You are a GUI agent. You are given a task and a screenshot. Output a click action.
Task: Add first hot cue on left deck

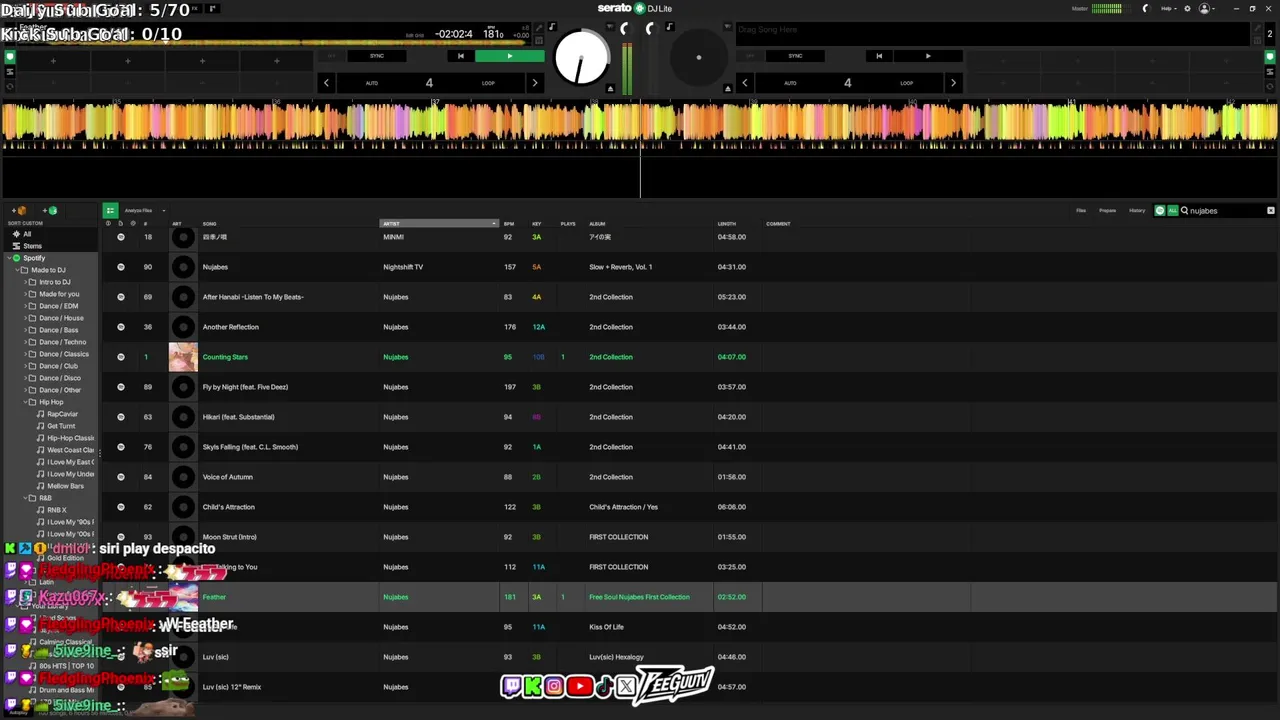[x=53, y=61]
